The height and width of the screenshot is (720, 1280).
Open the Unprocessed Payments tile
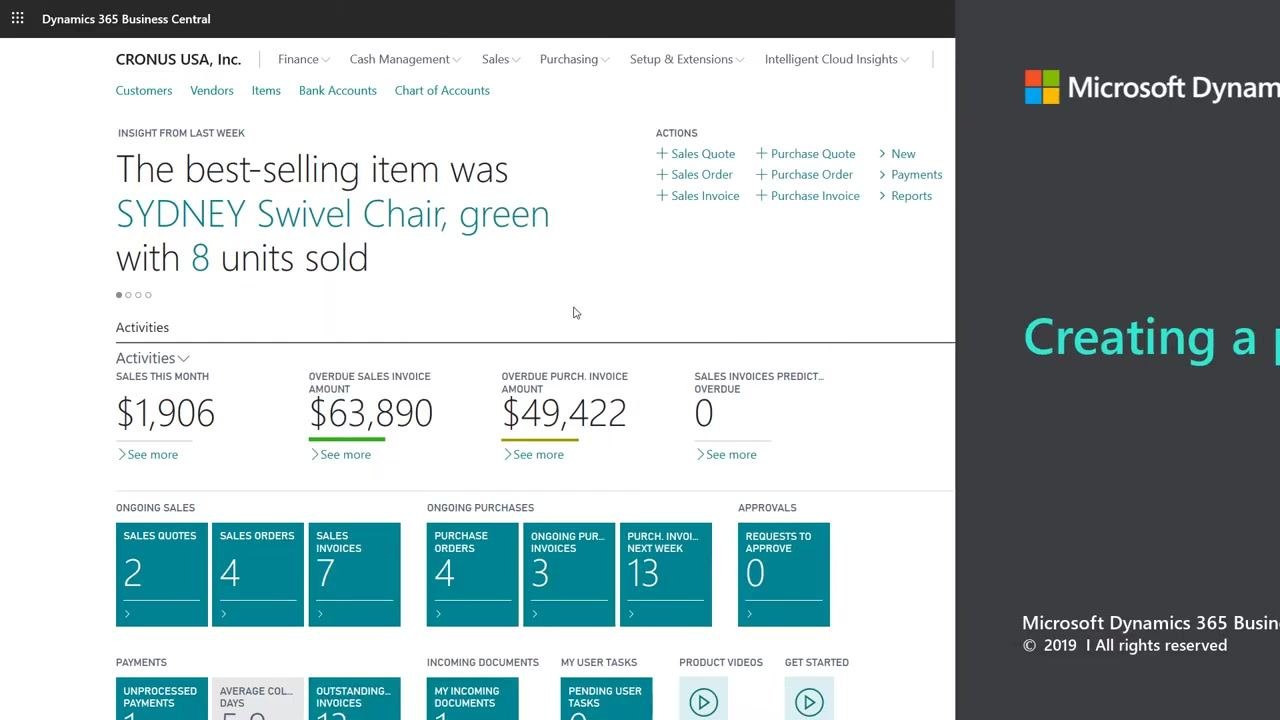coord(162,699)
